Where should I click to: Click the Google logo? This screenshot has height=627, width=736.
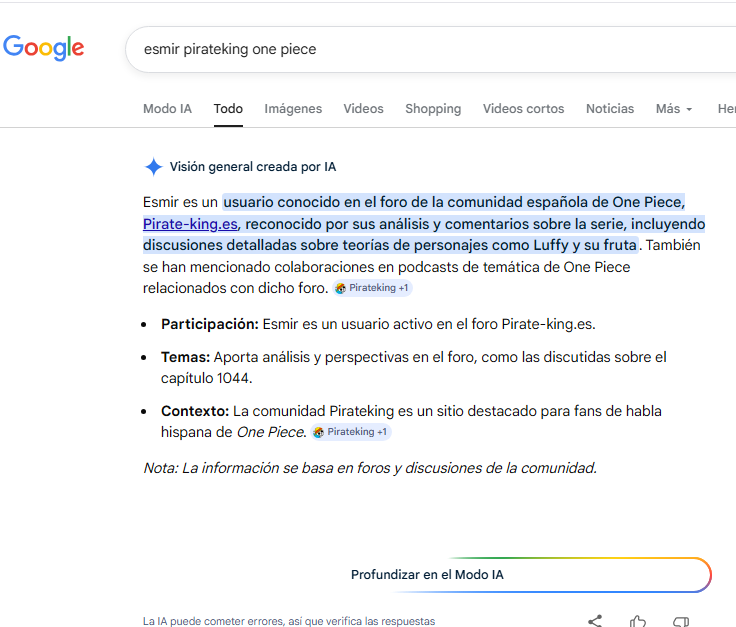44,48
